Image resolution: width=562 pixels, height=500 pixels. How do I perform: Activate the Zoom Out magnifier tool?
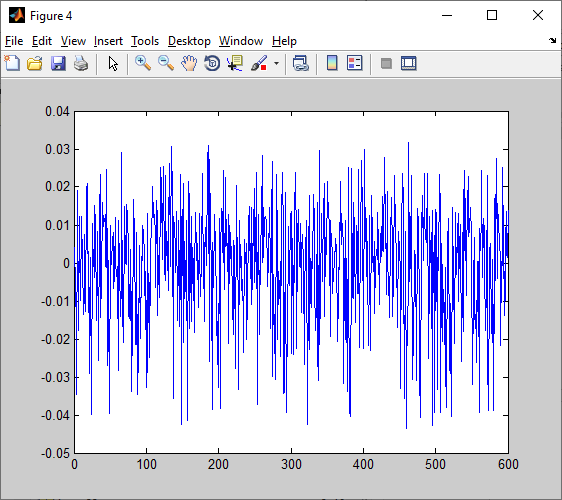pyautogui.click(x=166, y=63)
